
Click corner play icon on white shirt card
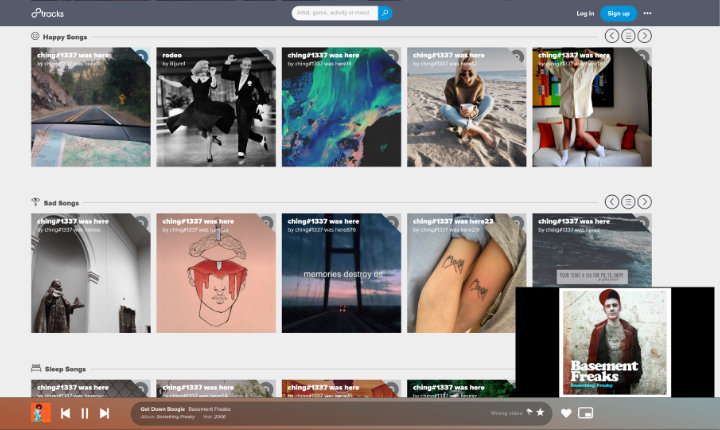tap(643, 56)
